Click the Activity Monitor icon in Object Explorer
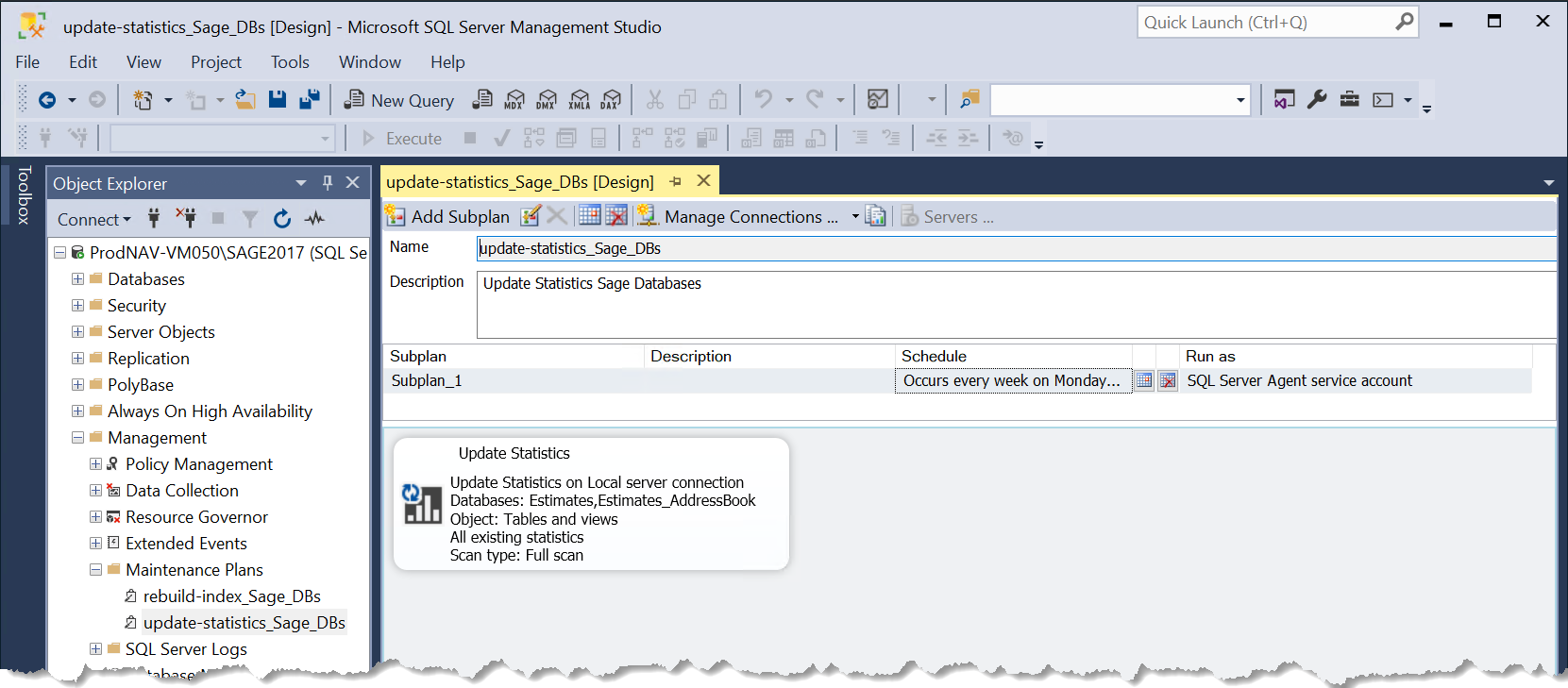 click(314, 219)
